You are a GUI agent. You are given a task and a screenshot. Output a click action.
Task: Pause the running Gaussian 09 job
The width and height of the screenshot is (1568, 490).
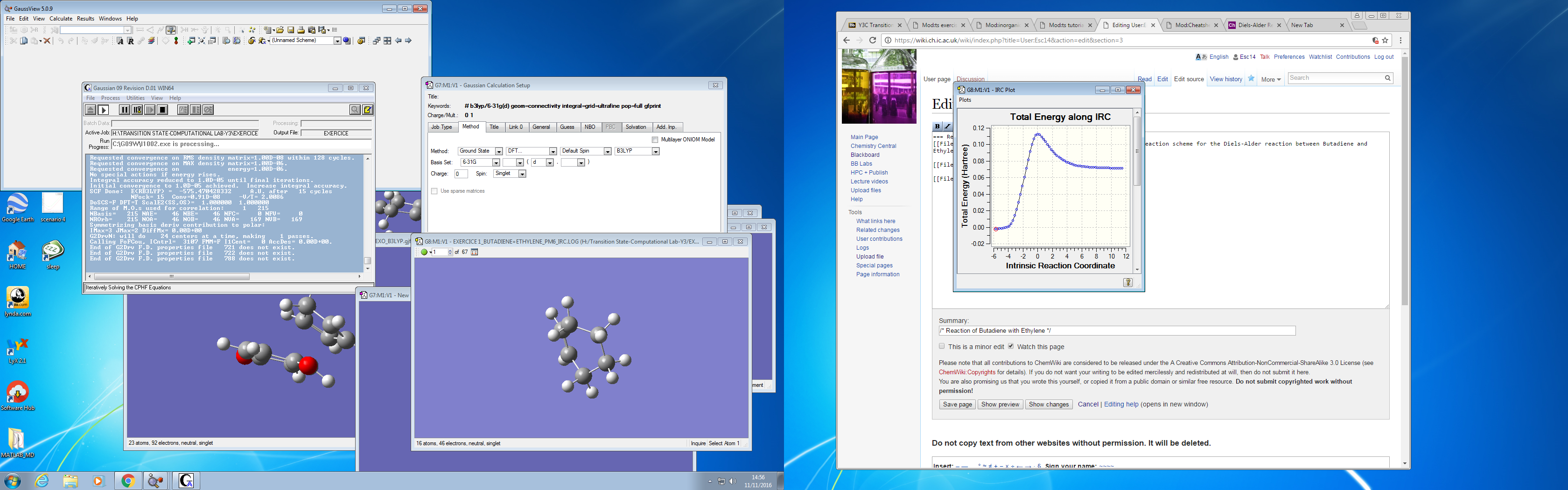coord(124,110)
